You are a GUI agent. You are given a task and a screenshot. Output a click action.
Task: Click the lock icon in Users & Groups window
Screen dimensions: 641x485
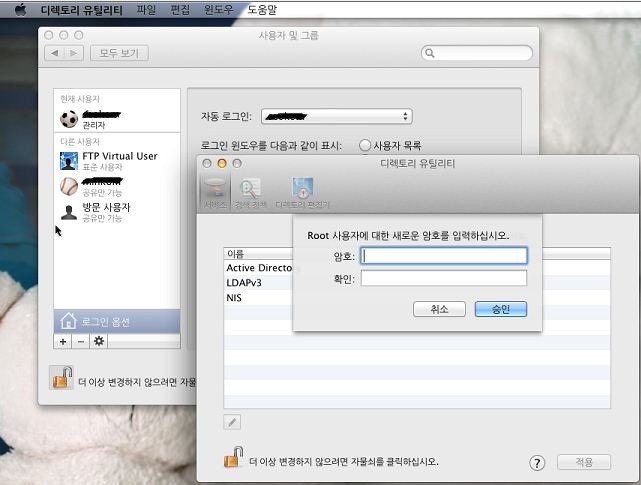click(x=61, y=377)
